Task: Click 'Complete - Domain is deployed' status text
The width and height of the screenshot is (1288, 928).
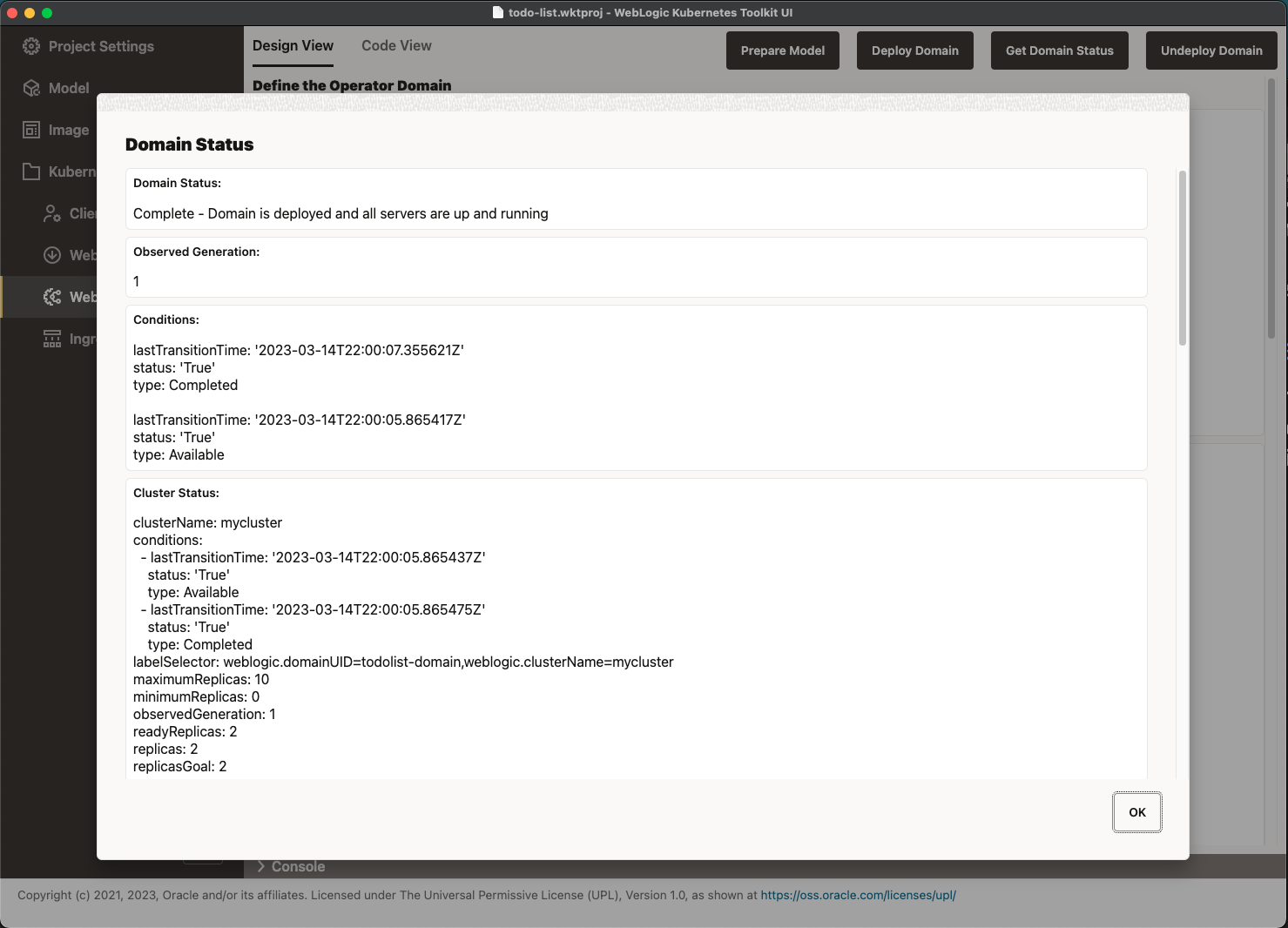Action: point(341,213)
